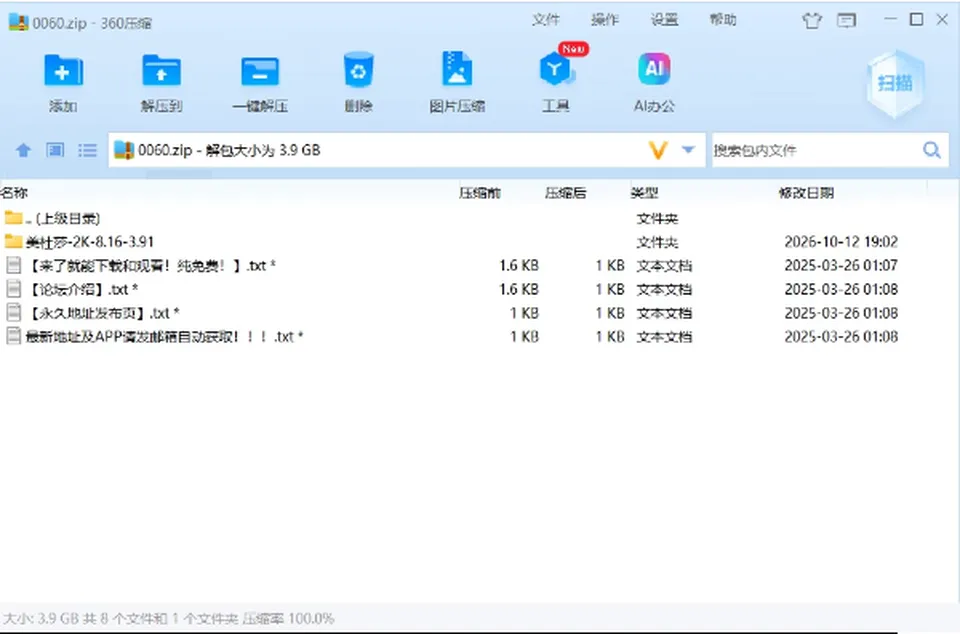The width and height of the screenshot is (960, 634).
Task: Open the 解压到 (Extract to) tool
Action: (161, 70)
